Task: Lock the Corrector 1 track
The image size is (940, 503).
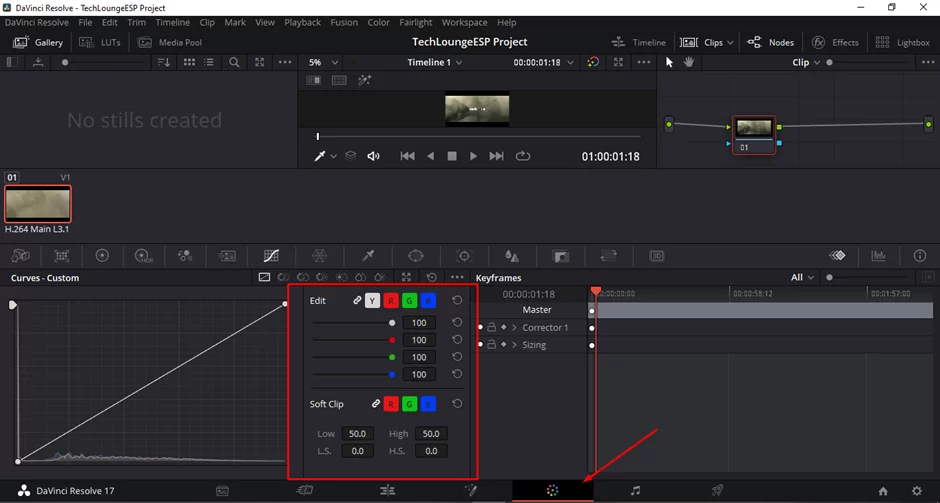Action: pyautogui.click(x=492, y=327)
